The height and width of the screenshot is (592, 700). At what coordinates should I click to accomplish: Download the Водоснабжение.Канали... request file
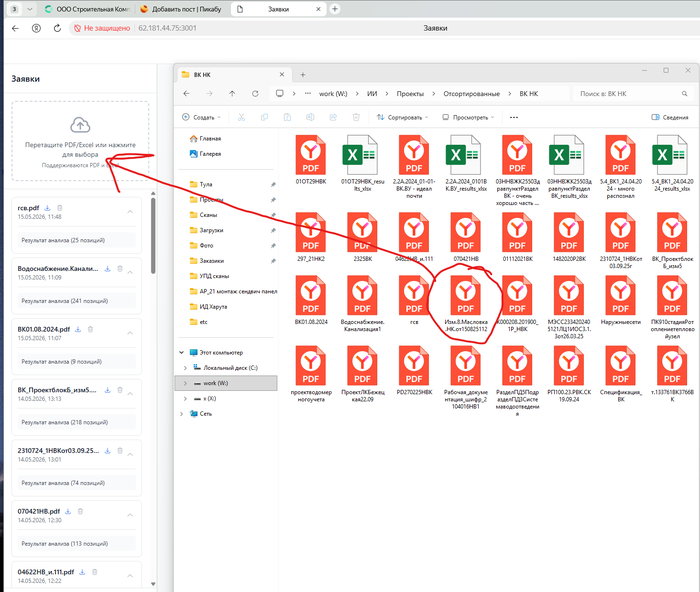108,269
